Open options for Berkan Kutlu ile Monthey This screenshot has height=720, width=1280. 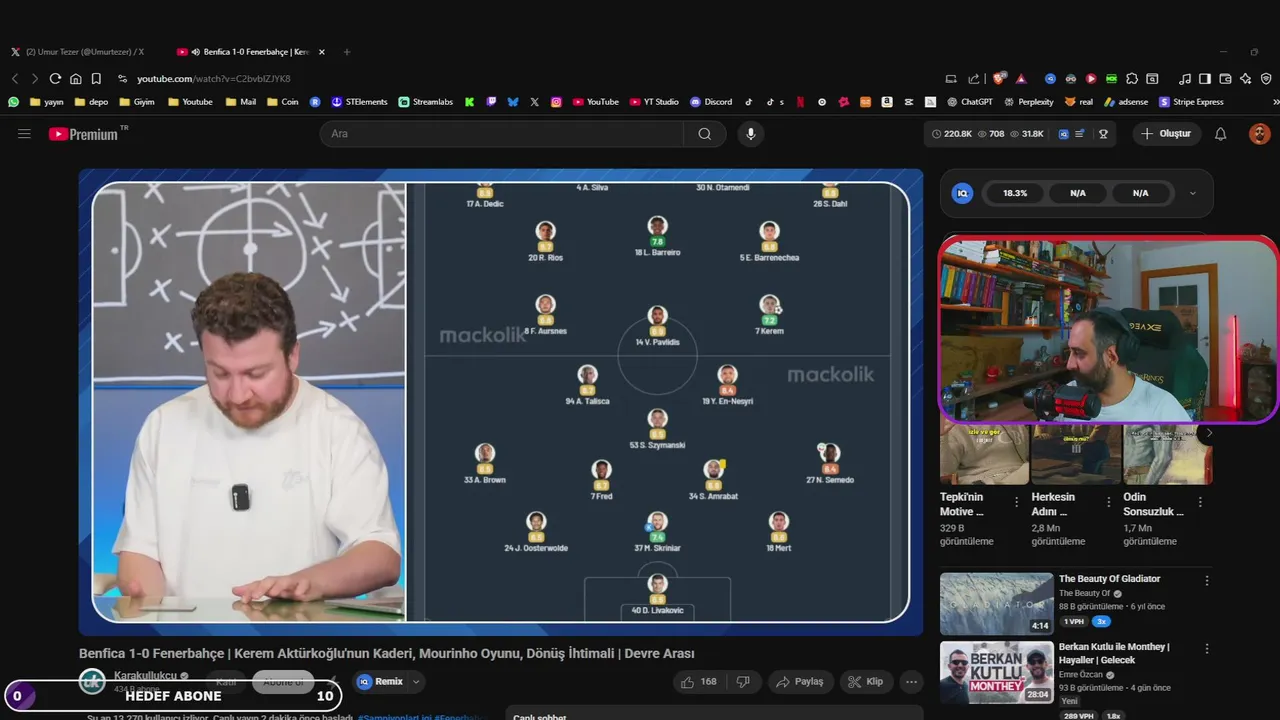point(1207,649)
